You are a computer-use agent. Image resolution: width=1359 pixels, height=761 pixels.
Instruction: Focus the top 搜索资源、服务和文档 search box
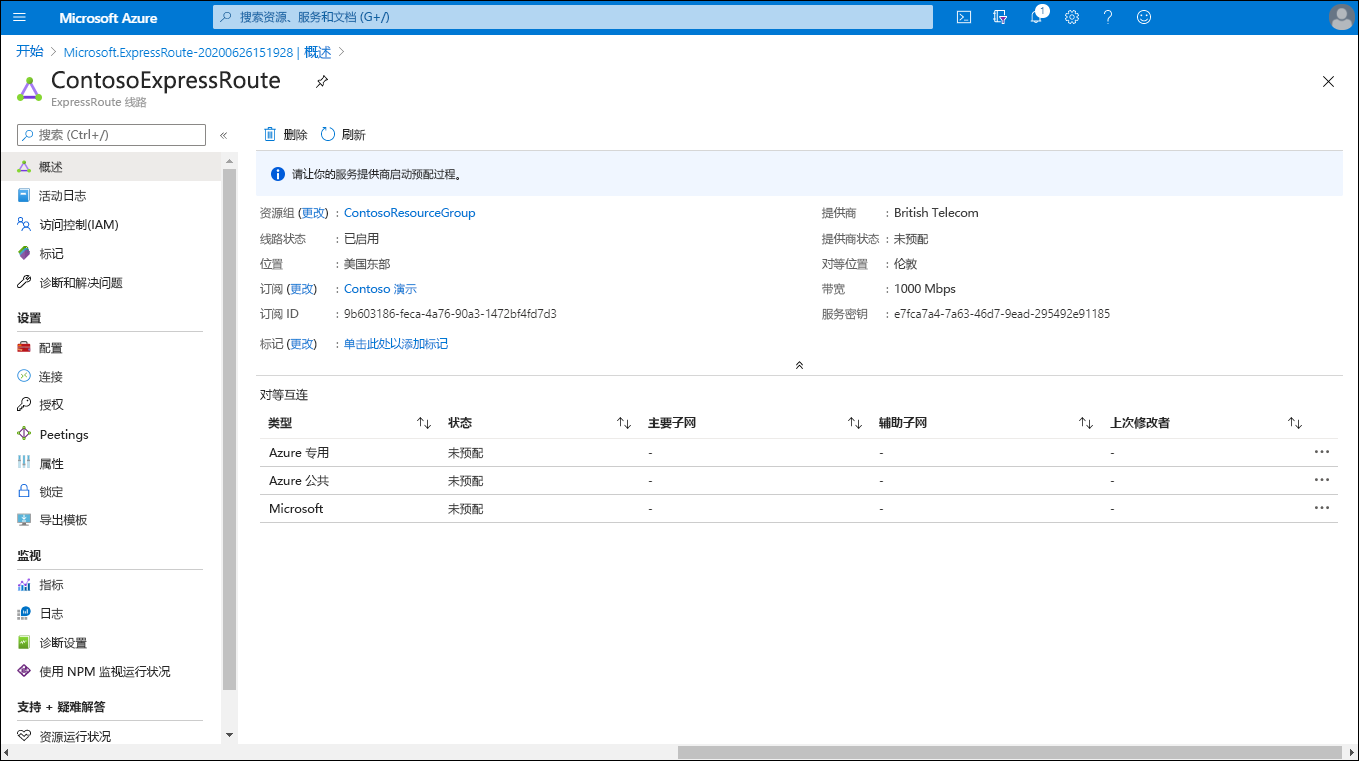click(573, 17)
